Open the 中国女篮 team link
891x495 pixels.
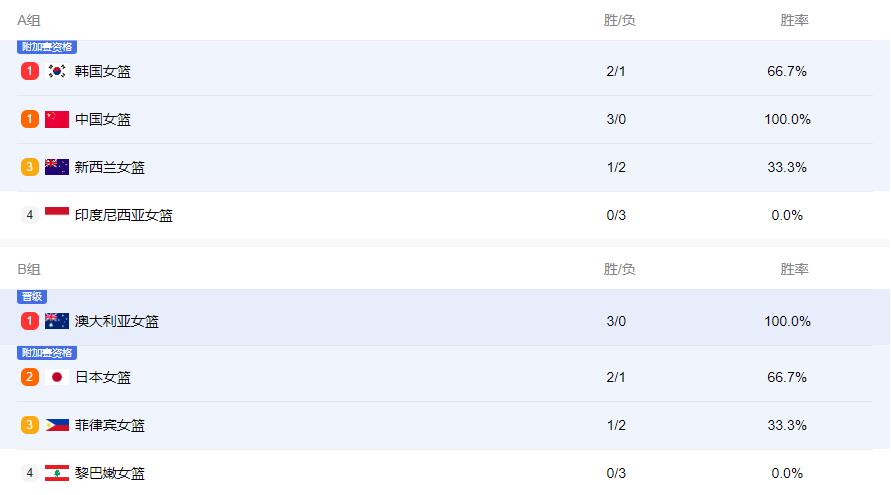click(103, 119)
